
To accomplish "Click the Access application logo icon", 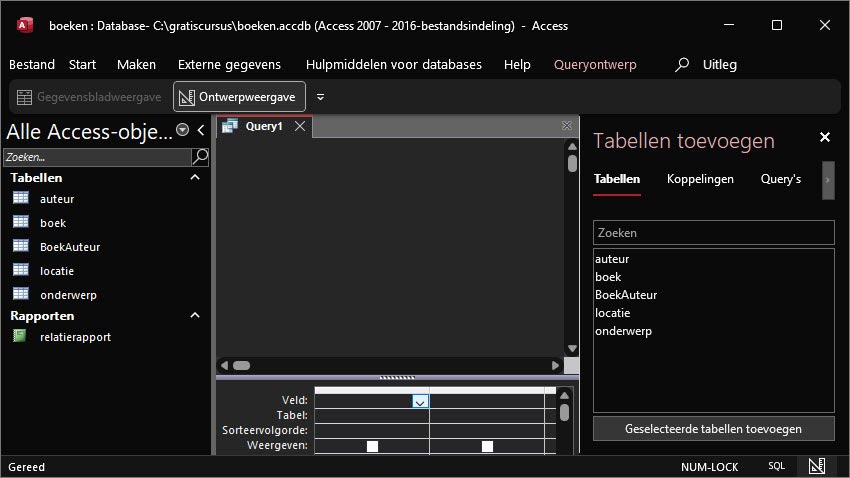I will (25, 25).
